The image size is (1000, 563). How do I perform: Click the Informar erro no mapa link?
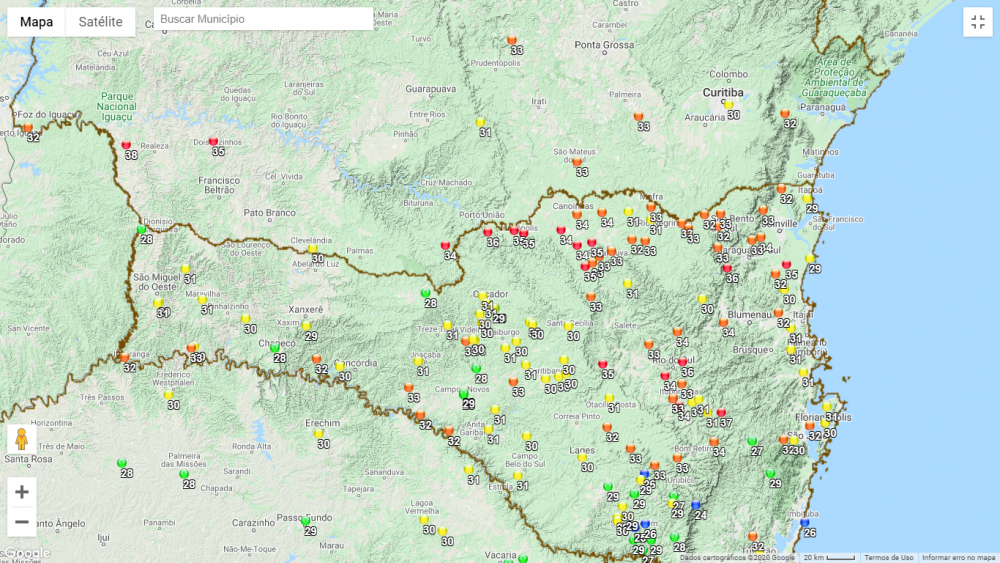point(957,558)
